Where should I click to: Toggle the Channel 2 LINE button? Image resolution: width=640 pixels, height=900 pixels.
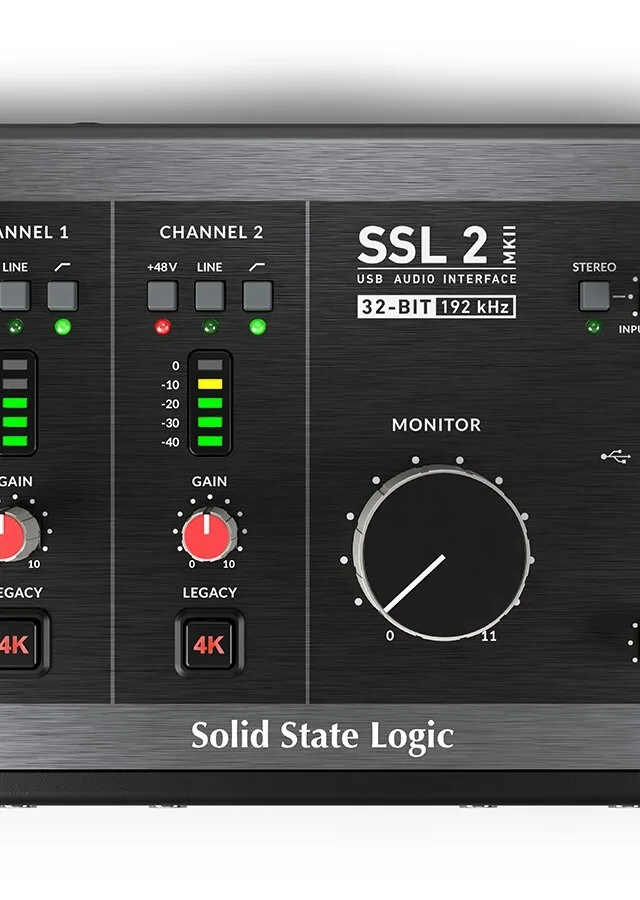[x=210, y=296]
